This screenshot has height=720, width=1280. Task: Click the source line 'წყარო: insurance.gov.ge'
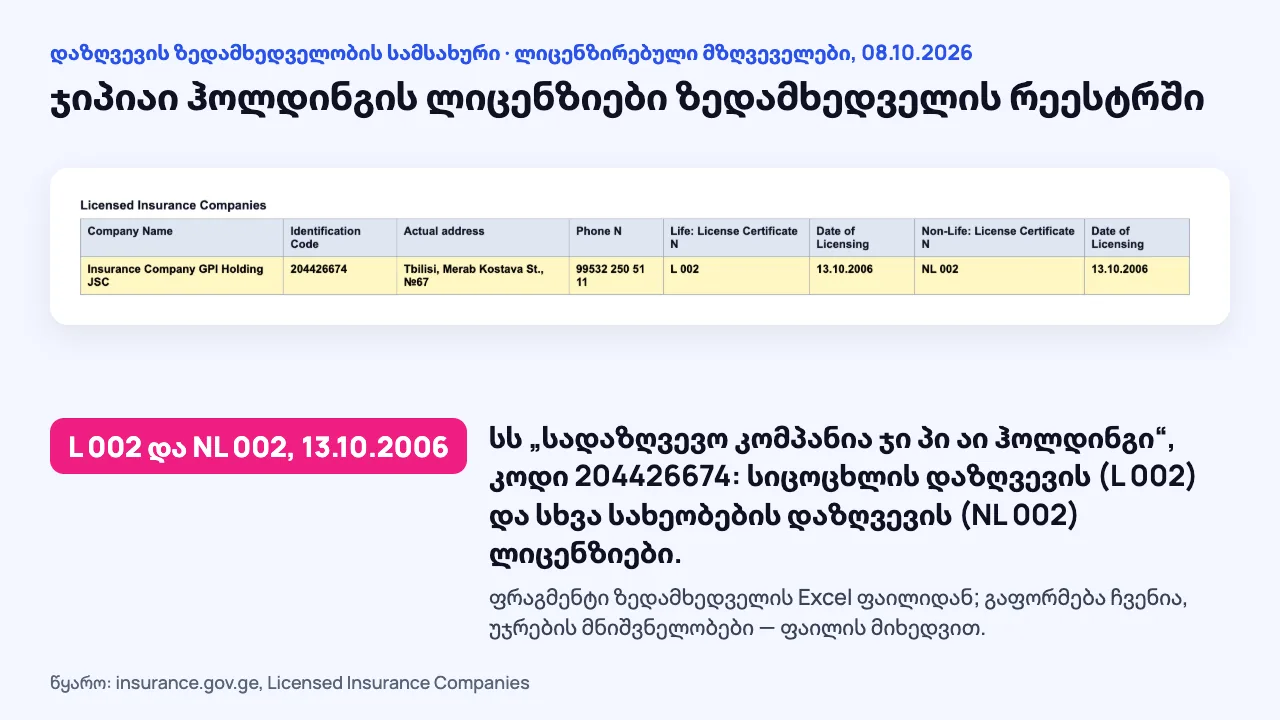click(x=290, y=683)
